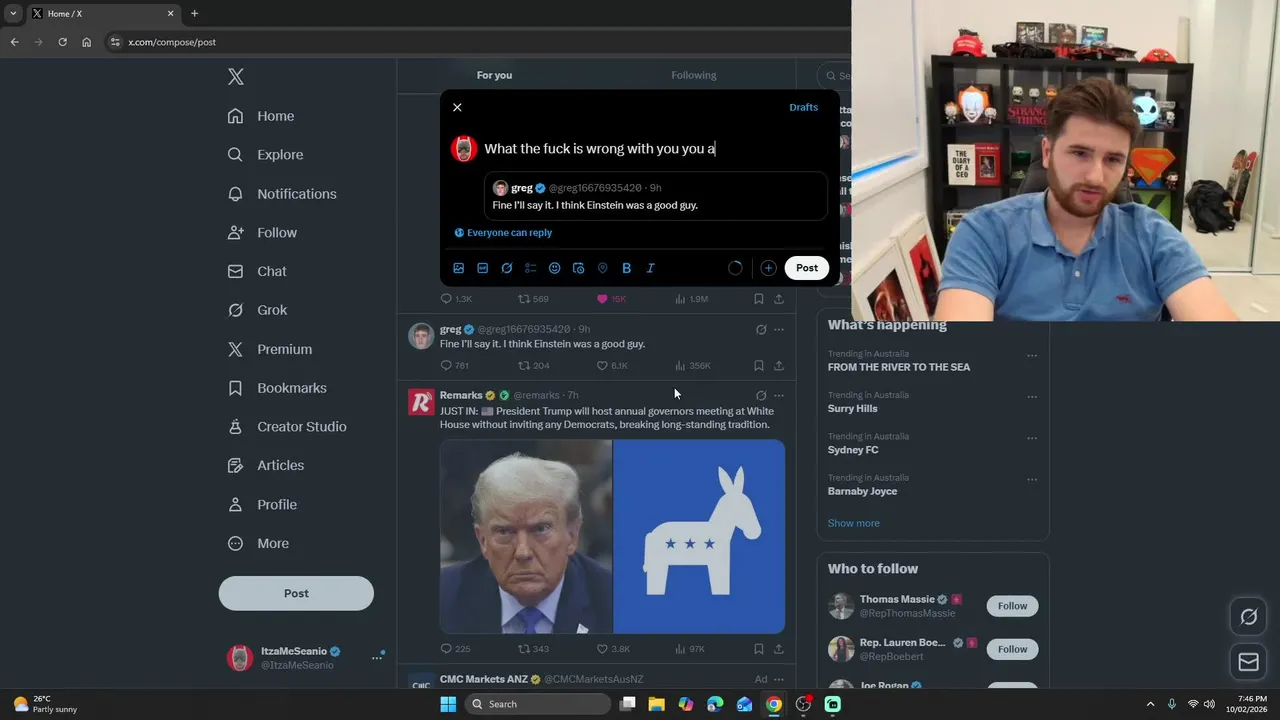Open a new Chrome tab
Viewport: 1280px width, 720px height.
pos(194,14)
